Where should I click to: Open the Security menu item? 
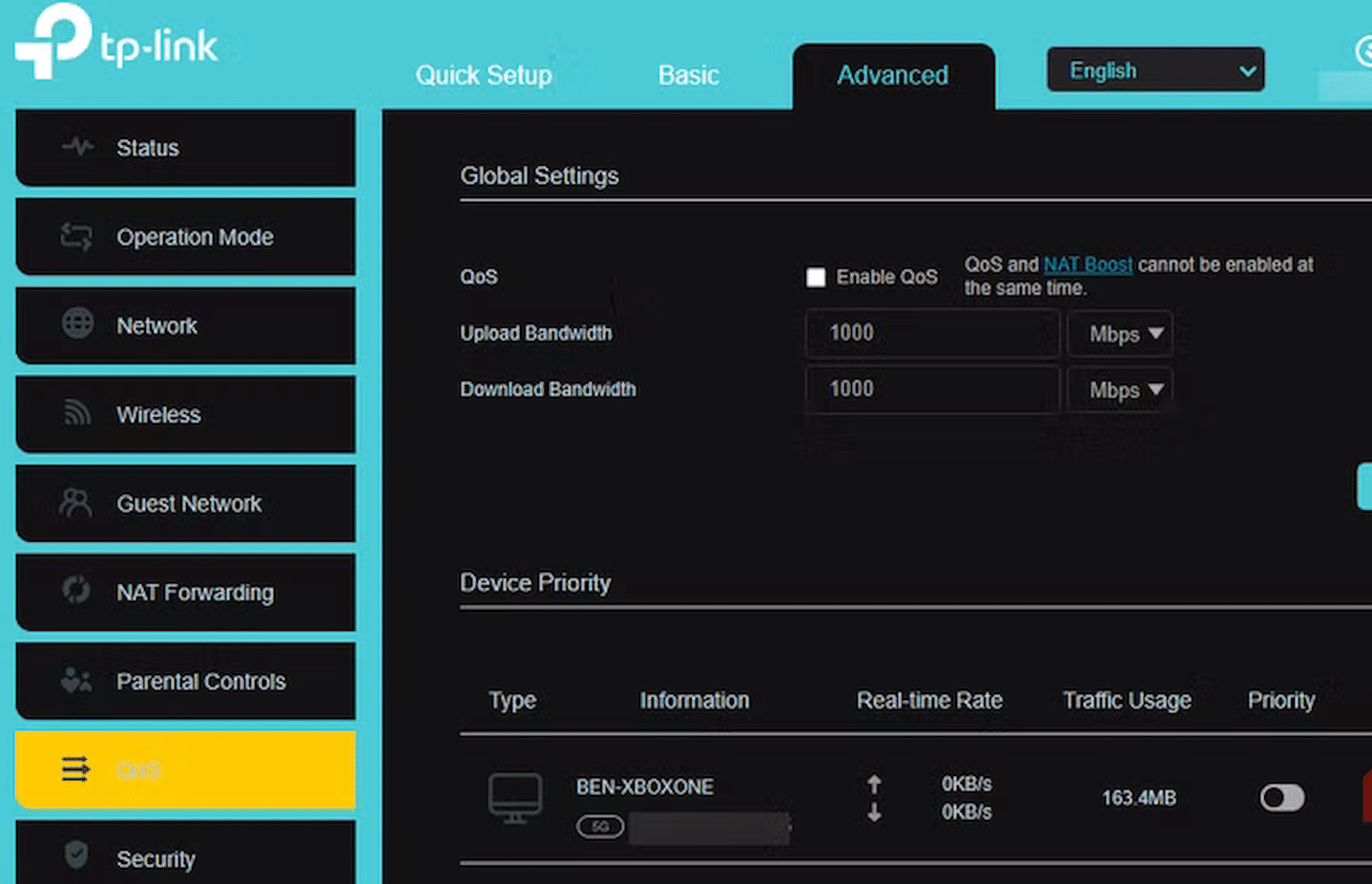pyautogui.click(x=185, y=853)
